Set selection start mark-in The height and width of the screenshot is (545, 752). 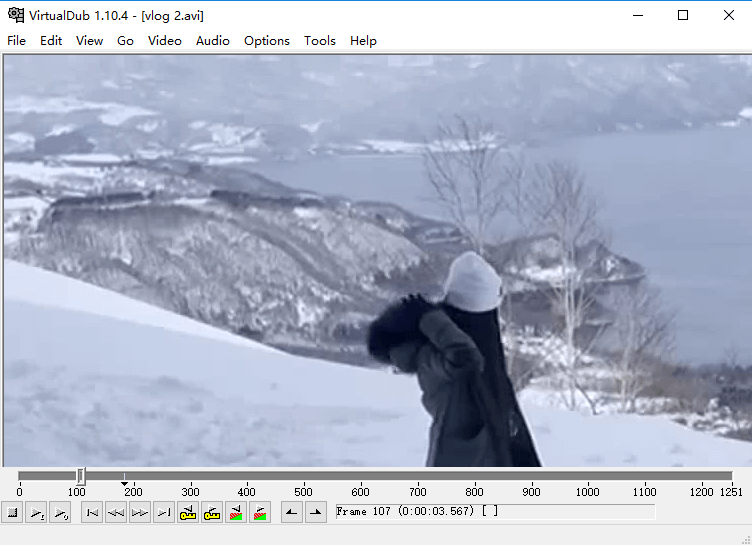click(x=291, y=513)
